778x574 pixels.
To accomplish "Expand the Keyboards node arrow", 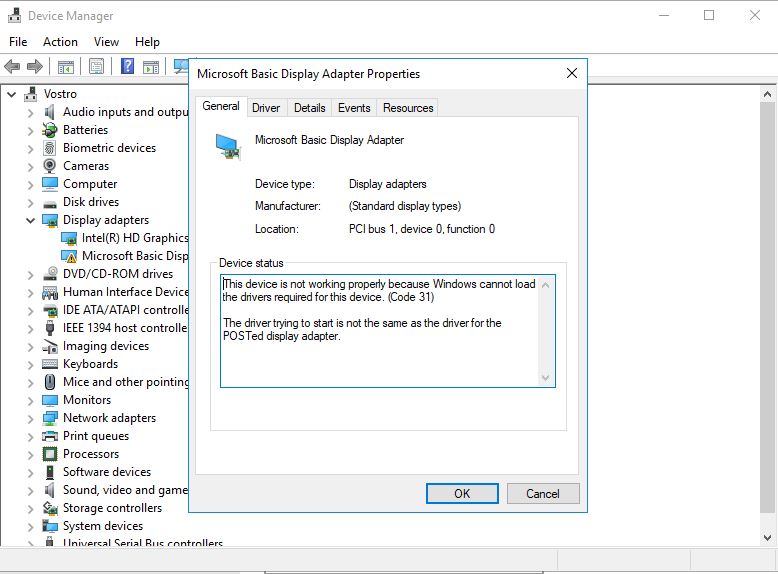I will point(30,365).
